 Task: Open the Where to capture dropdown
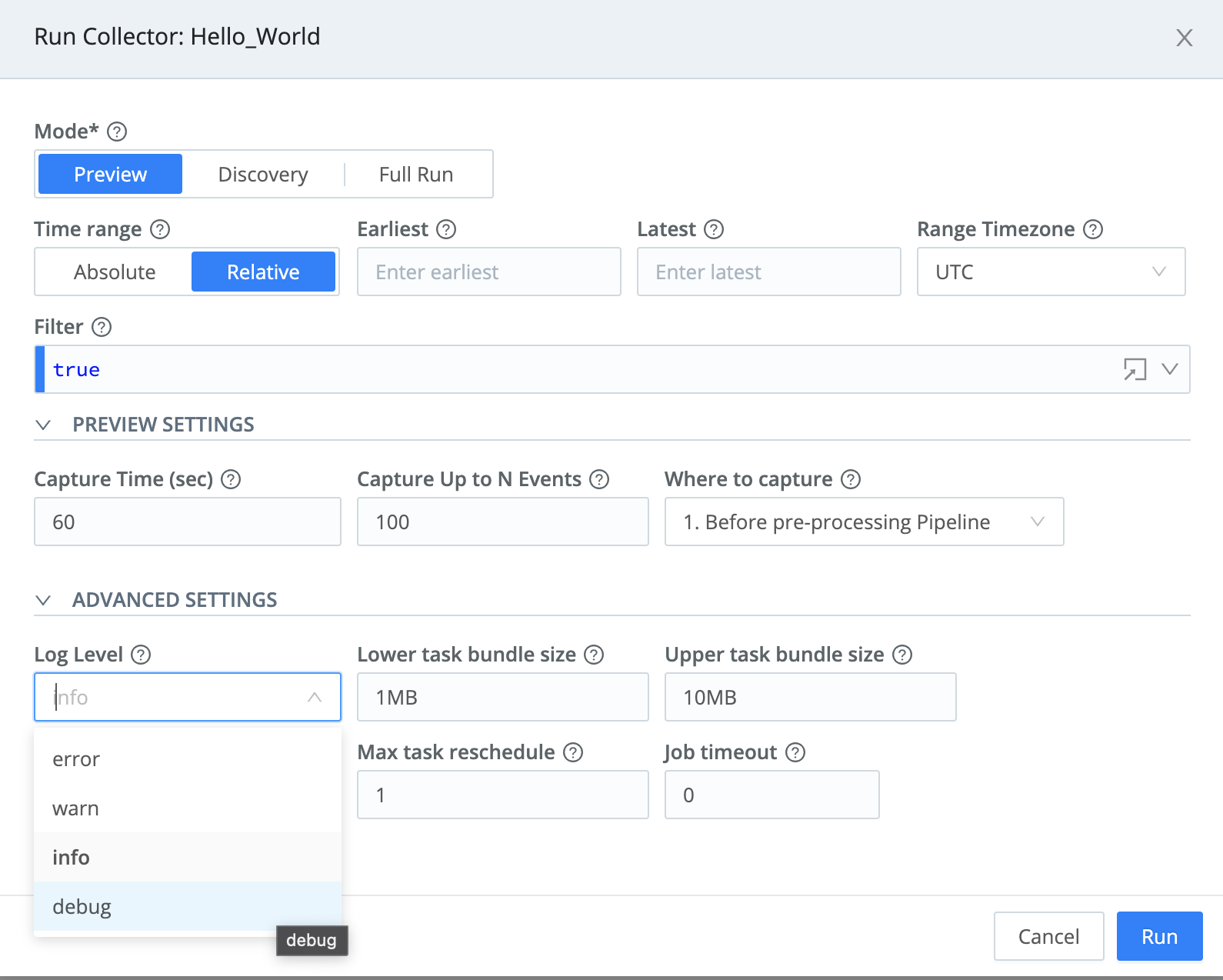[863, 522]
